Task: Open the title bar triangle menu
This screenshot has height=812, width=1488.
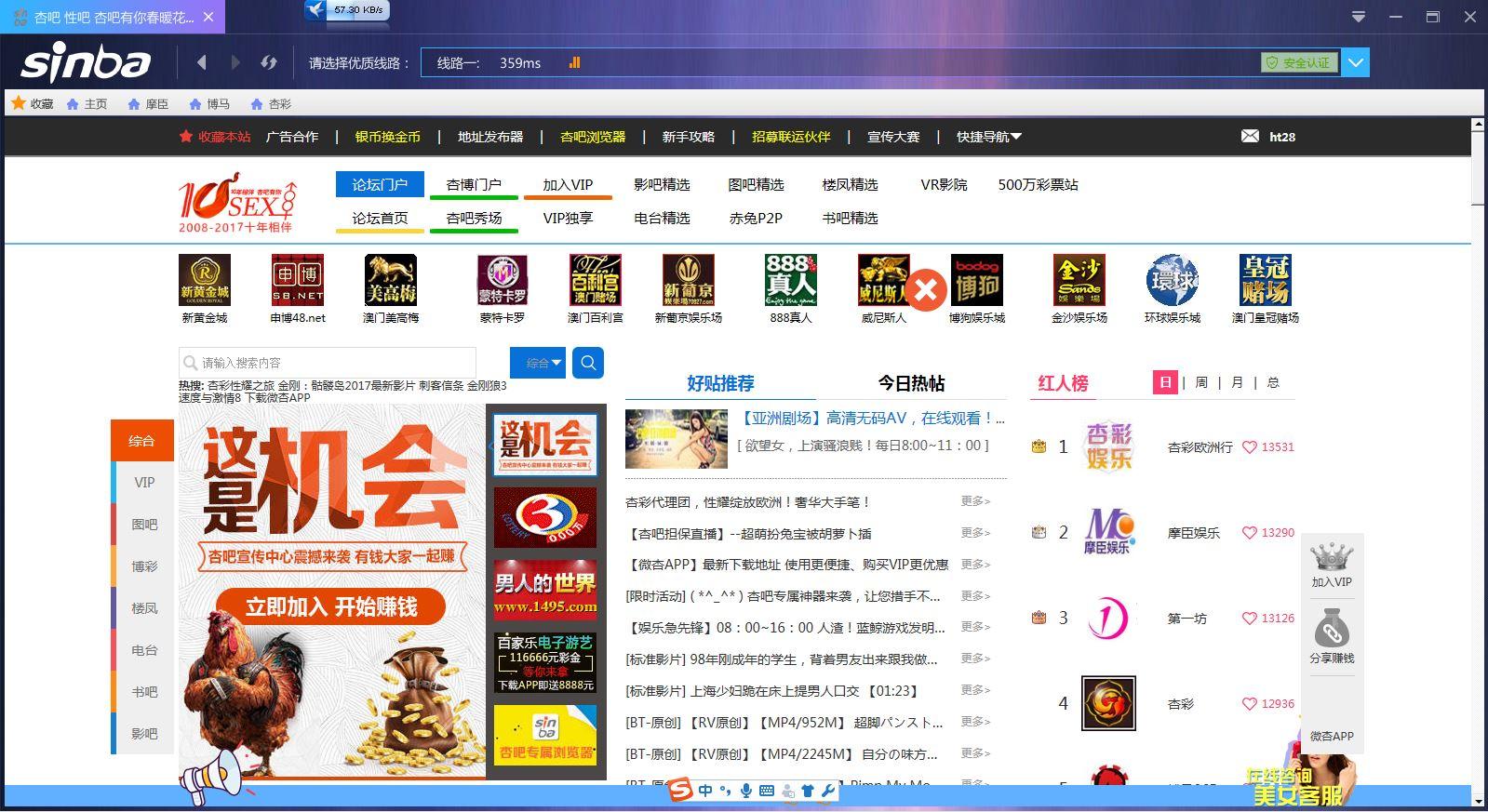Action: (x=1359, y=17)
